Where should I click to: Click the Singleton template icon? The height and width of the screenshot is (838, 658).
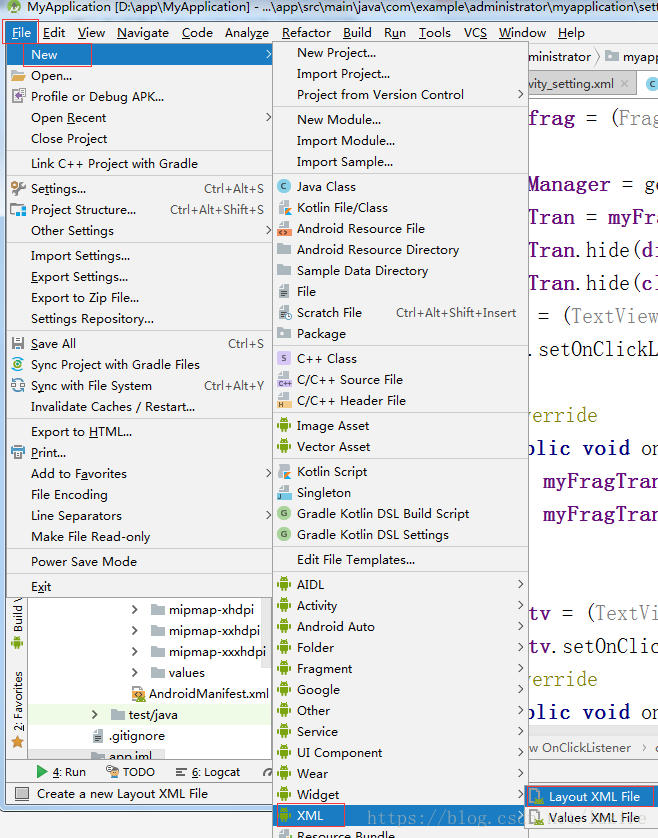coord(284,493)
